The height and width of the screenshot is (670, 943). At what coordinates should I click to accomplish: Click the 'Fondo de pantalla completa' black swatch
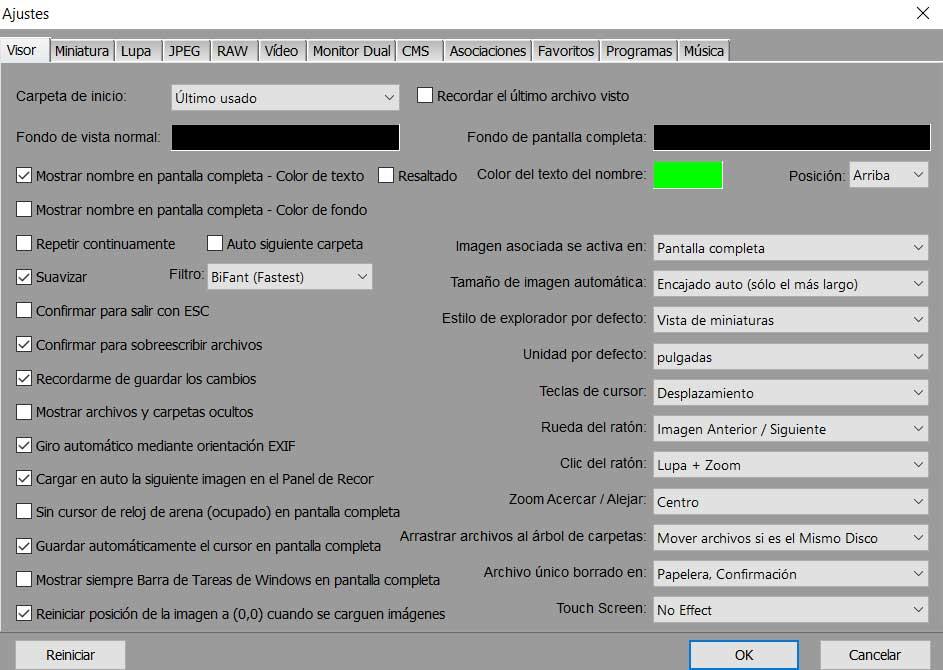791,137
